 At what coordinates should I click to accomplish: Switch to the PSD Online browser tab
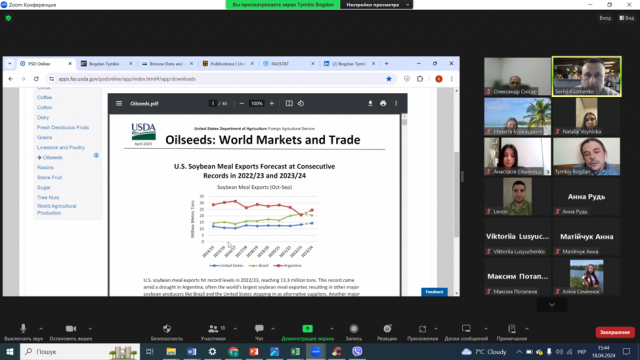click(x=46, y=64)
